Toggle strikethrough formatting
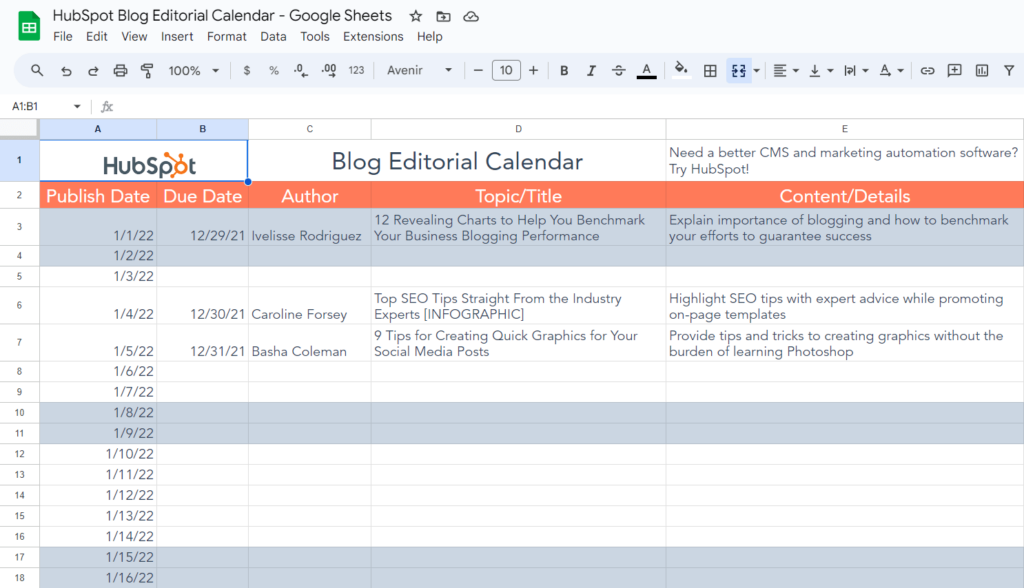 pos(618,71)
